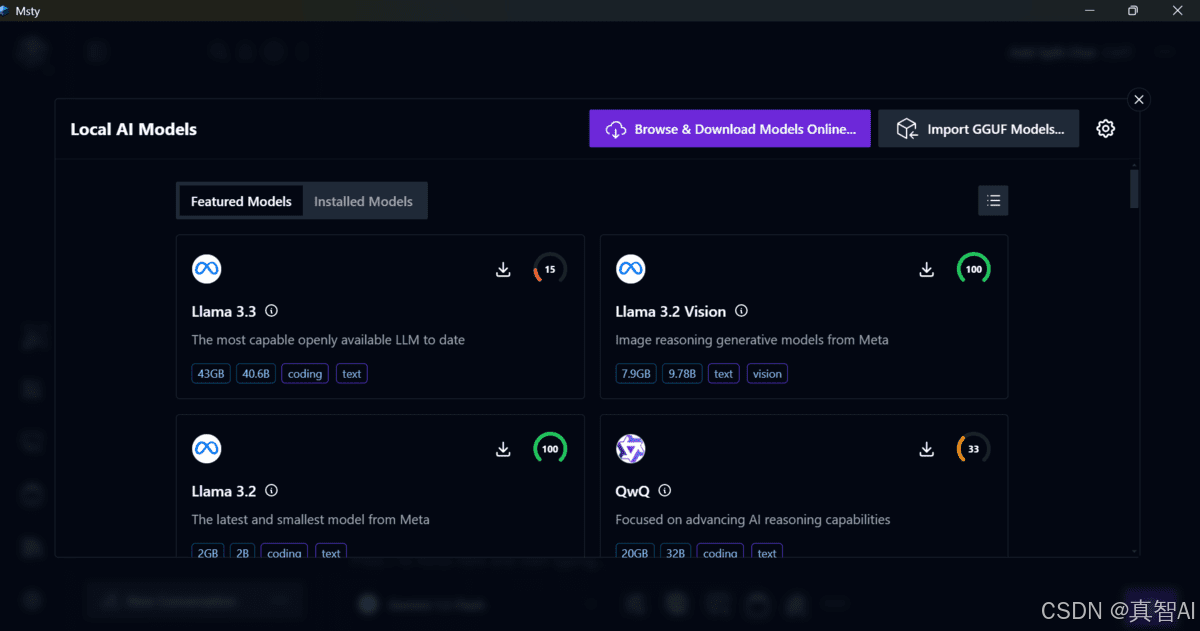Screen dimensions: 1200x631
Task: Open info for Llama 3.2 Vision
Action: point(741,311)
